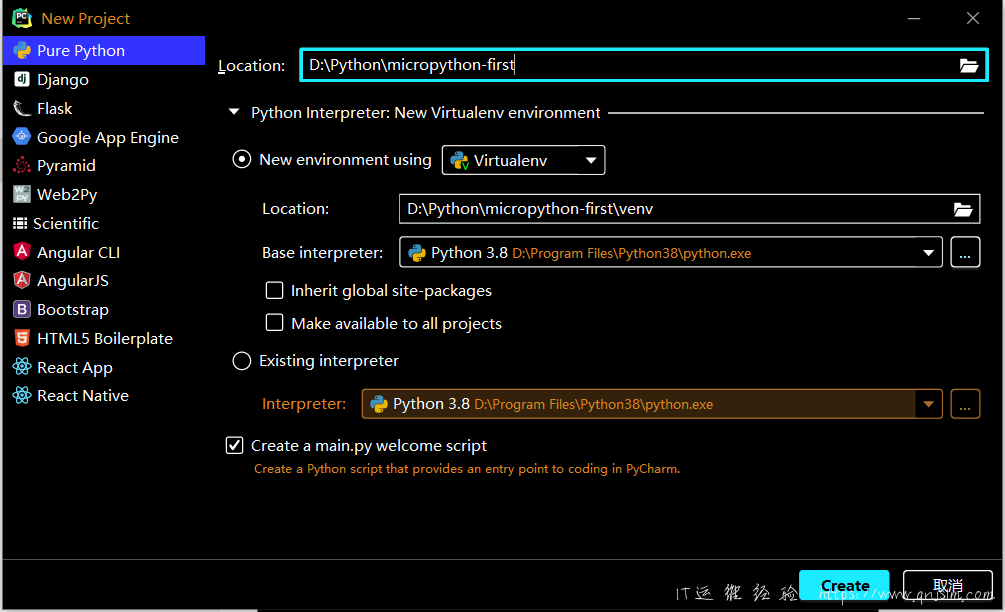1005x612 pixels.
Task: Choose HTML5 Boilerplate project type
Action: click(104, 338)
